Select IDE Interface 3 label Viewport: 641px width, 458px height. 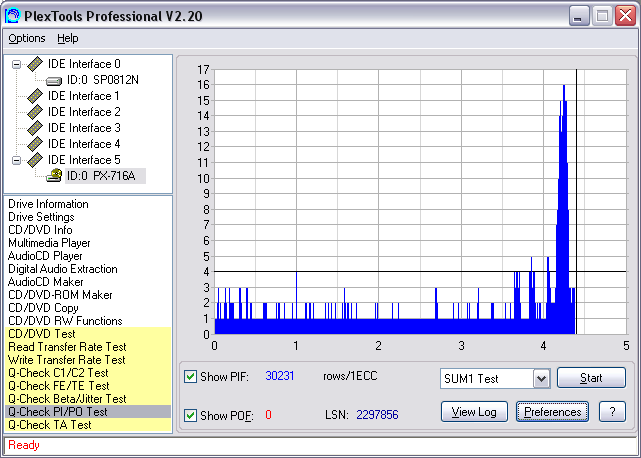[x=84, y=128]
